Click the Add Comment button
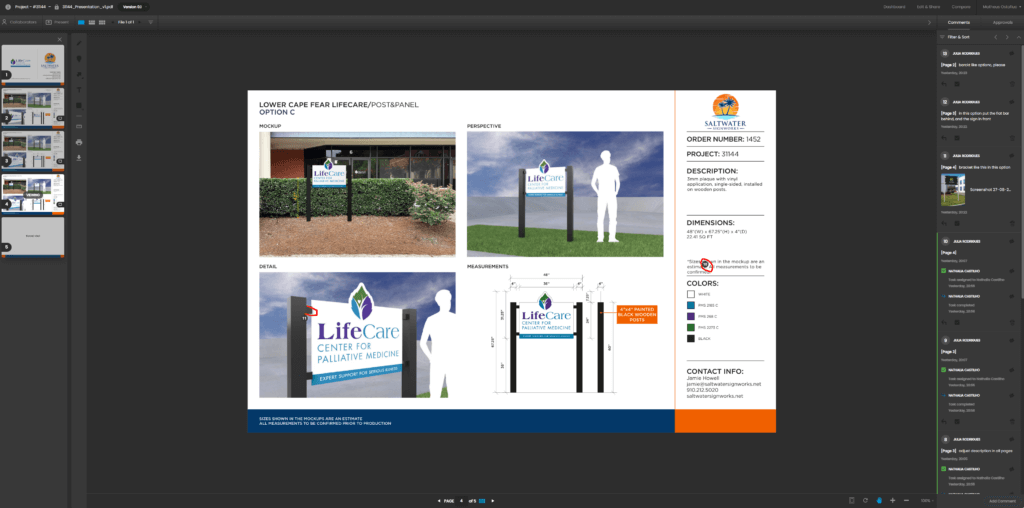This screenshot has width=1024, height=508. pos(1002,501)
